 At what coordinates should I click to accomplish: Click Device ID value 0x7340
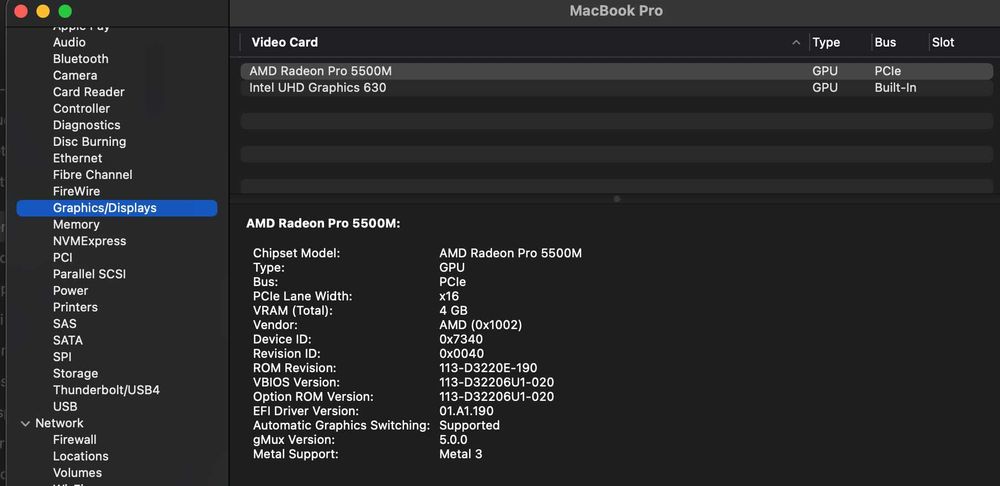[x=461, y=339]
